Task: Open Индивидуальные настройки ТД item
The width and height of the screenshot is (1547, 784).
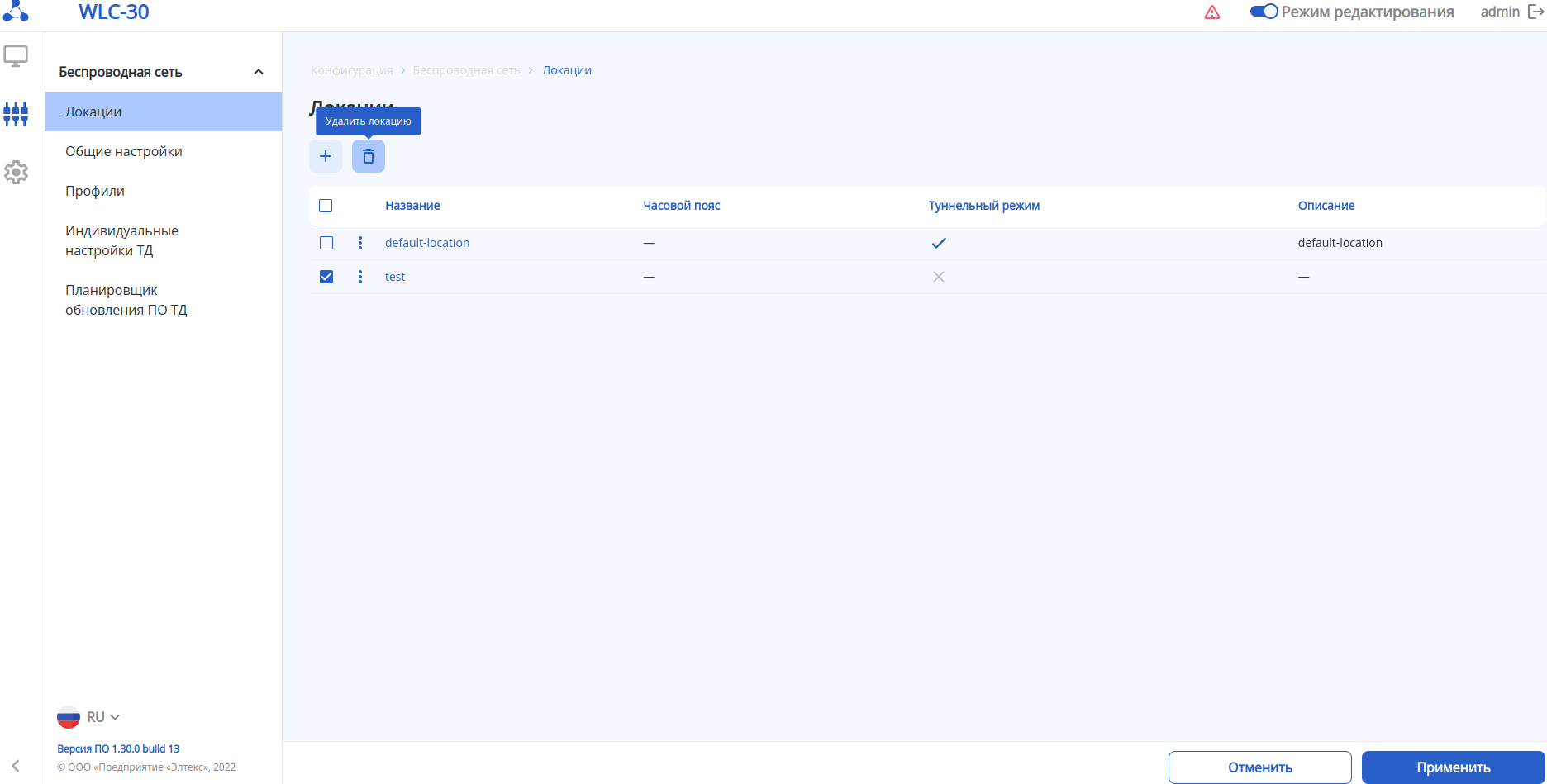Action: [164, 240]
